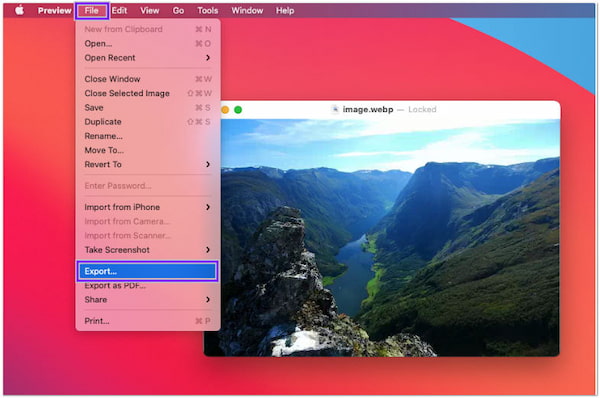The image size is (600, 398).
Task: Click the image.webp window title
Action: pos(368,109)
